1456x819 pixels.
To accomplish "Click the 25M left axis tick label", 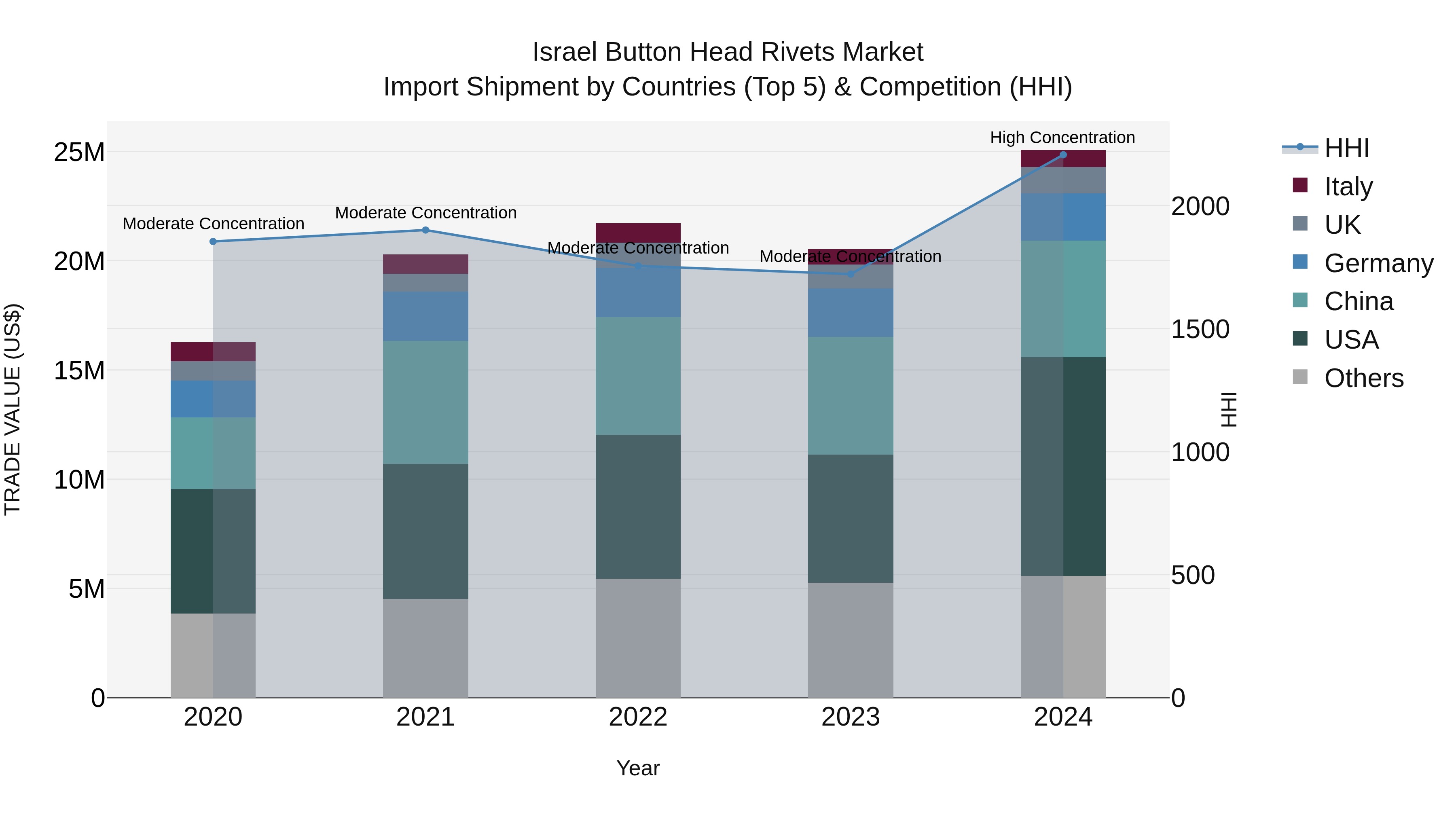I will [x=79, y=152].
